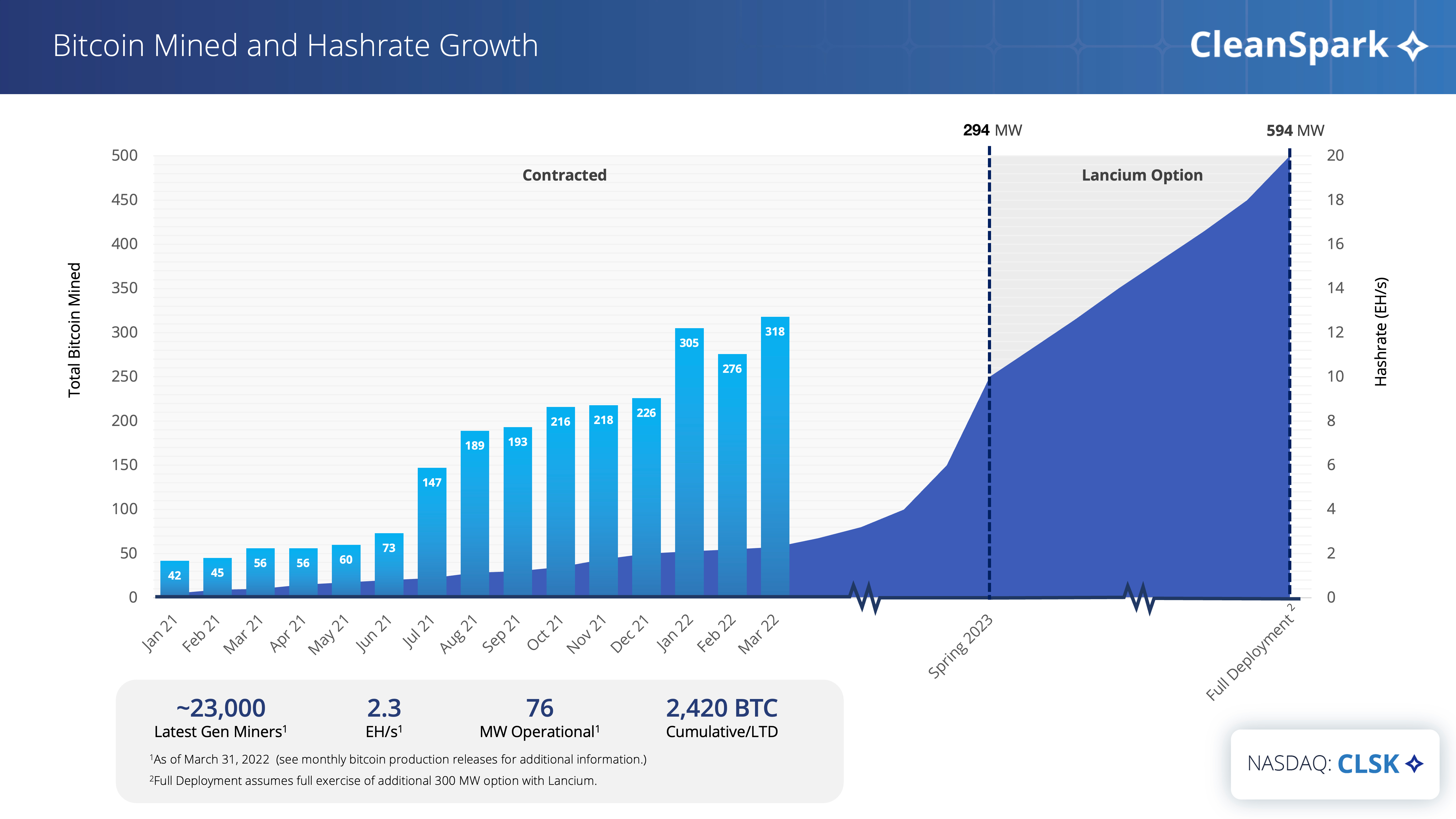The image size is (1456, 819).
Task: Click the star icon beside NASDAQ CLSK
Action: coord(1414,764)
